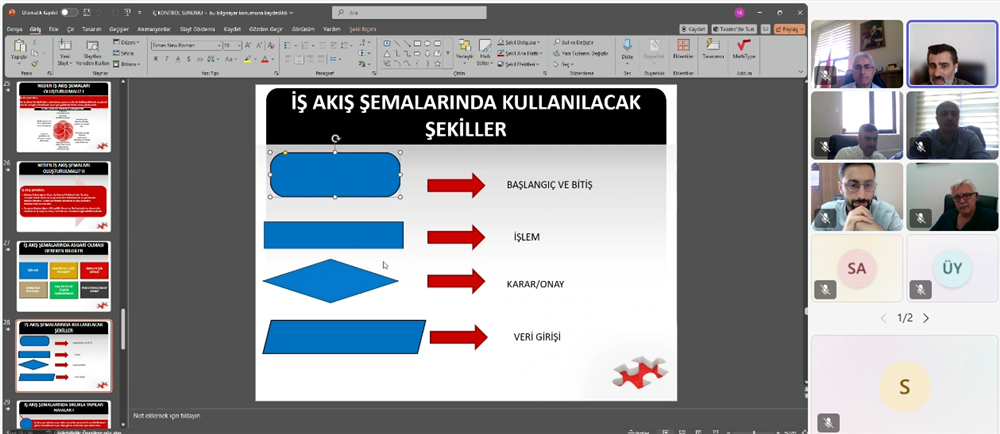Click the Text Direction icon in Paragraf group

tap(364, 42)
